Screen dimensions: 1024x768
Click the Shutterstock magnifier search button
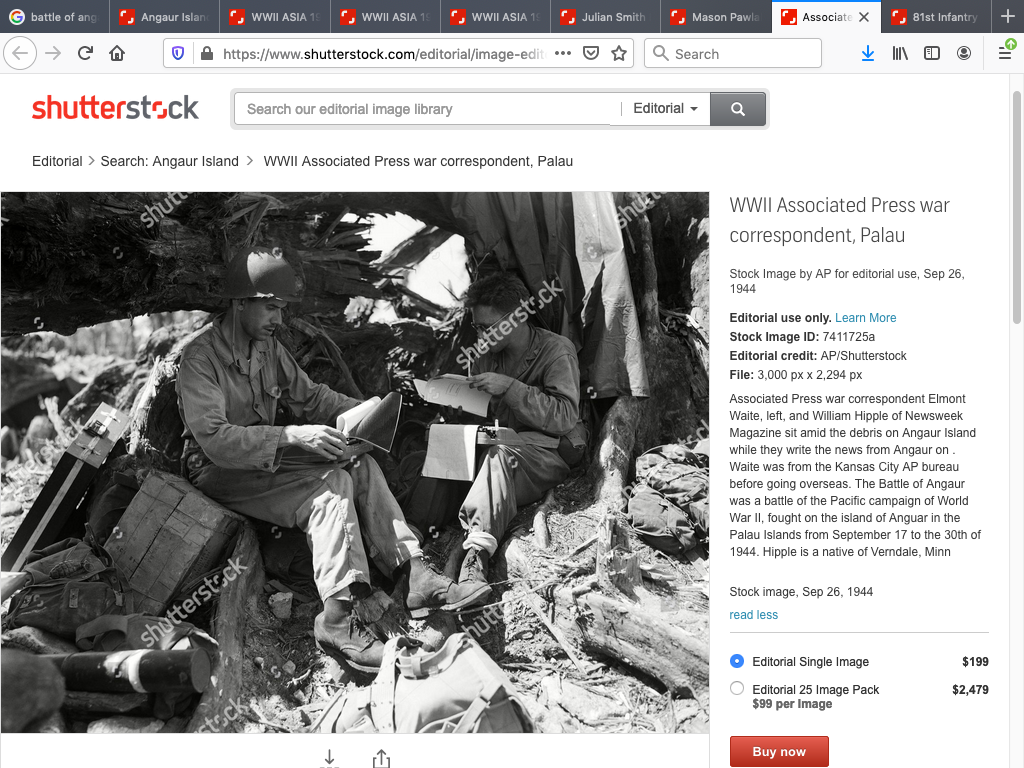(x=737, y=109)
